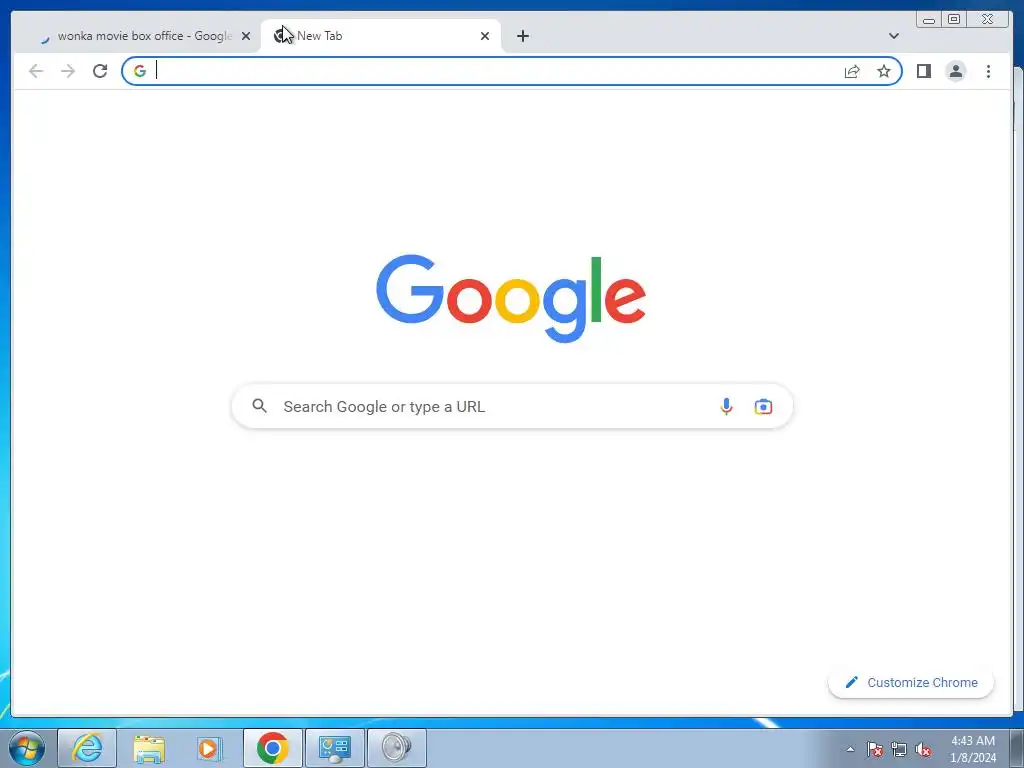Close the New Tab tab
The height and width of the screenshot is (768, 1024).
485,36
